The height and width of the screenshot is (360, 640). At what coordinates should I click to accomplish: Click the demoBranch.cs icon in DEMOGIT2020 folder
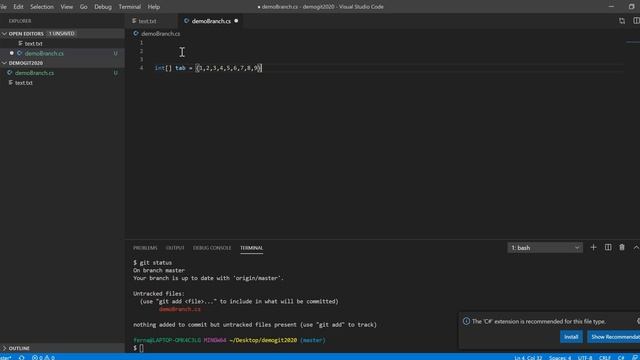pyautogui.click(x=9, y=73)
